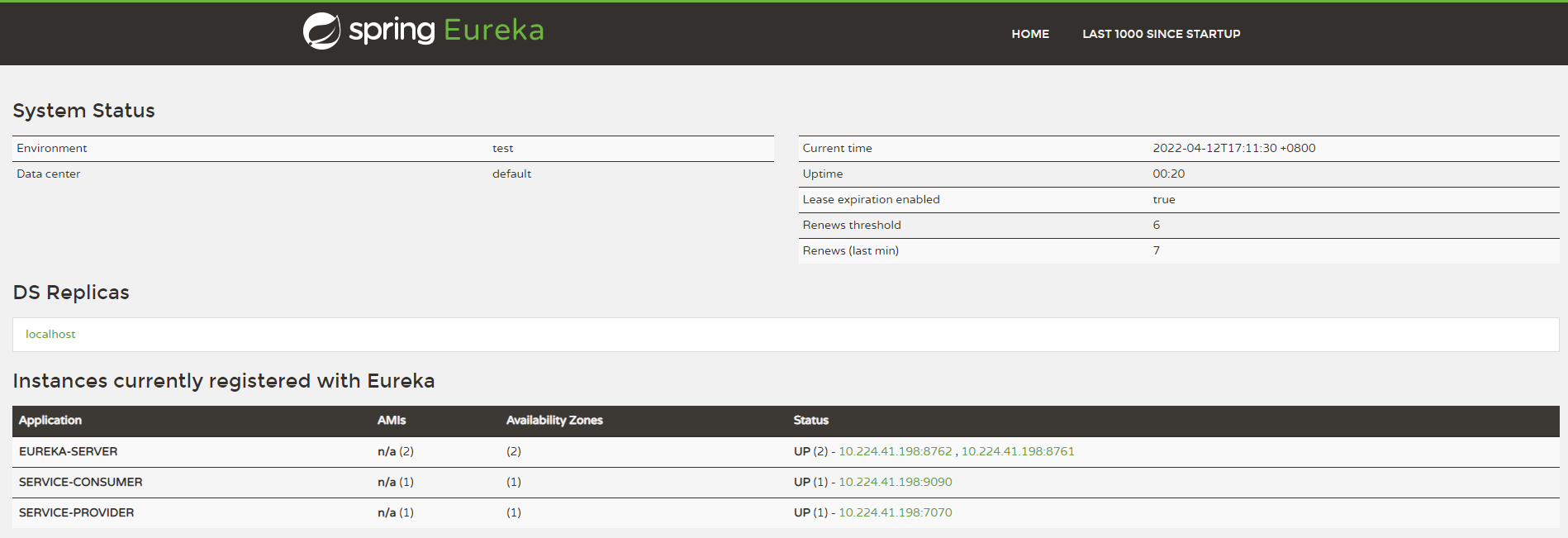Select the data center value default
The image size is (1568, 538).
tap(512, 174)
